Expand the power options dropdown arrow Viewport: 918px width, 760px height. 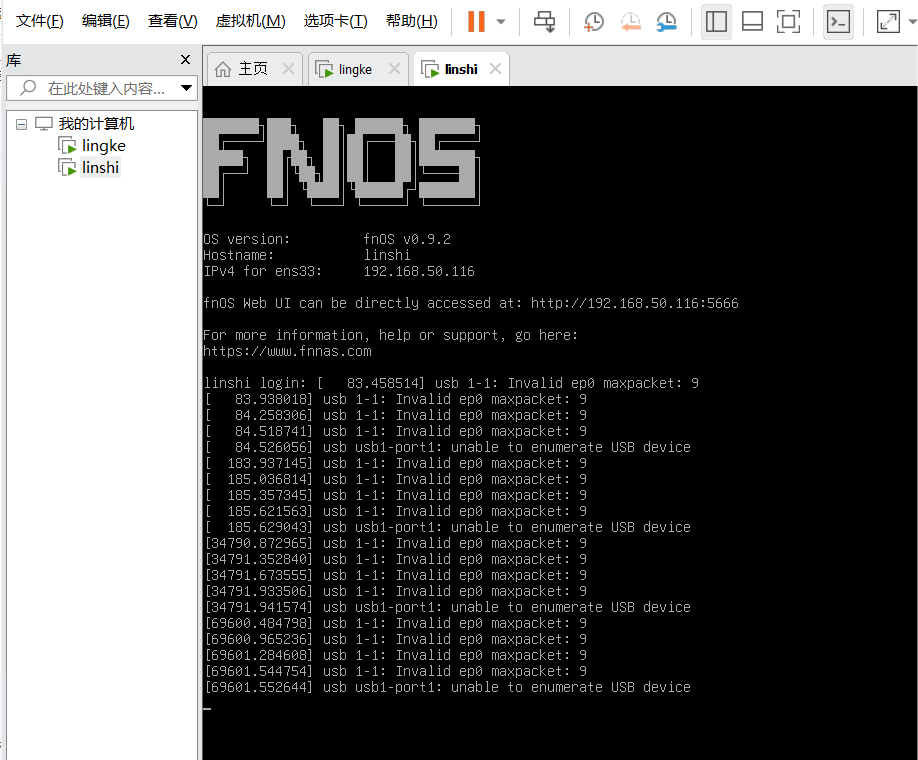click(501, 22)
